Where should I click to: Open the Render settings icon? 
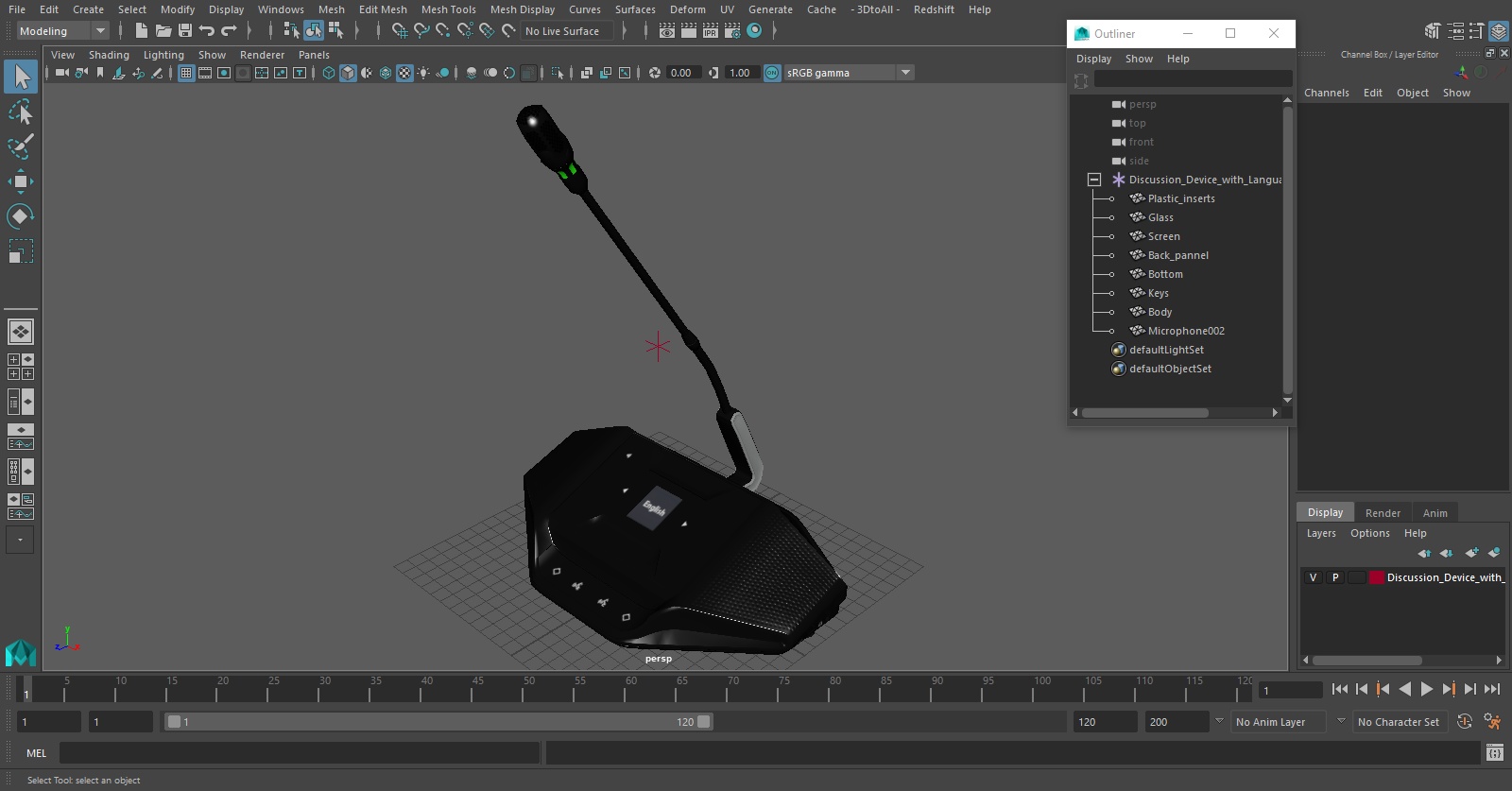click(732, 31)
